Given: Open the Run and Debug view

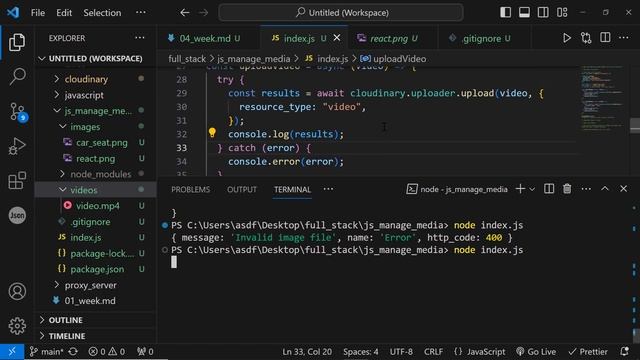Looking at the screenshot, I should tap(17, 146).
